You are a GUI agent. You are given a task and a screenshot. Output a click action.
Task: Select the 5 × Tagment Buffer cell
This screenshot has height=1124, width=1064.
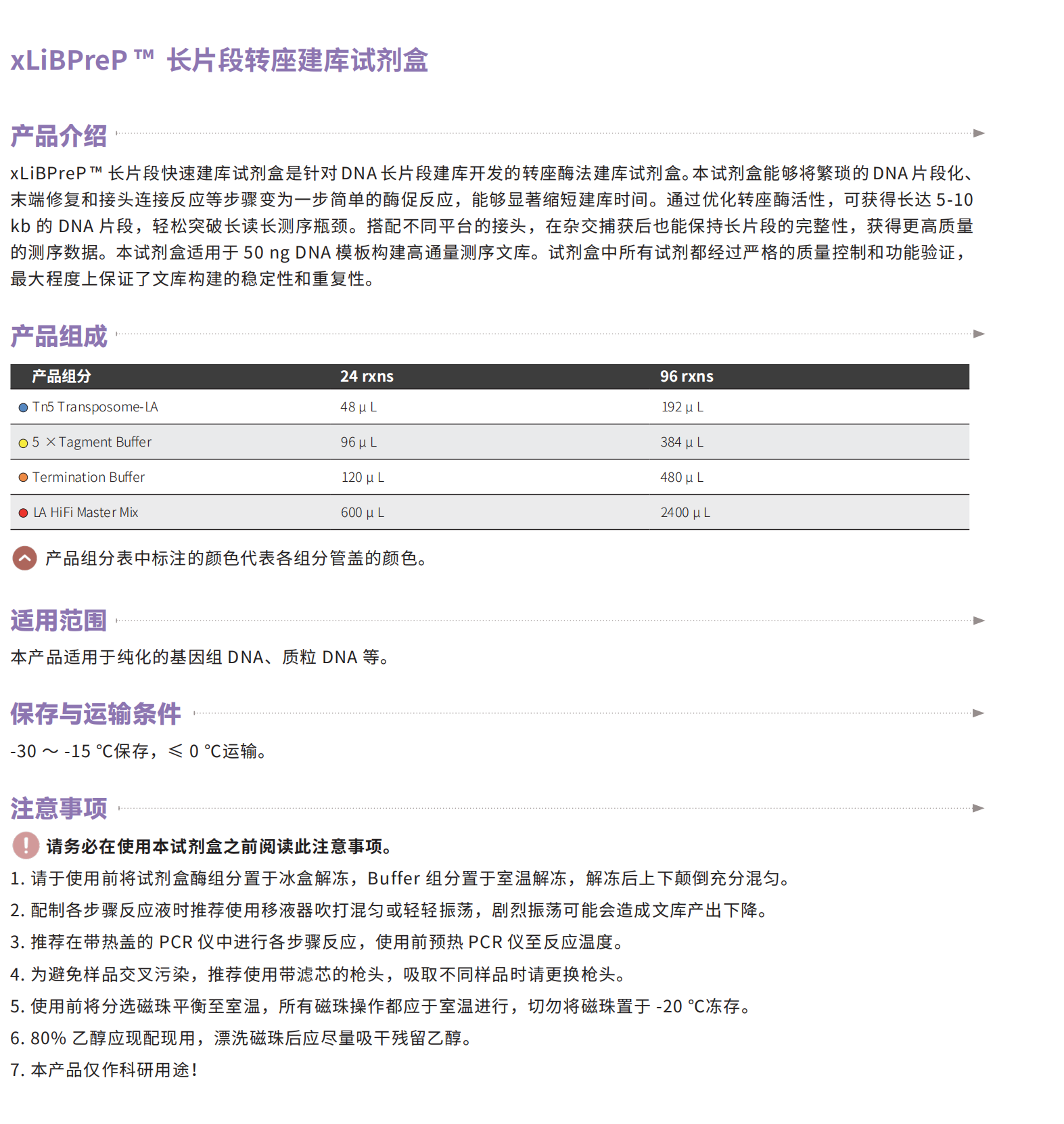[92, 442]
